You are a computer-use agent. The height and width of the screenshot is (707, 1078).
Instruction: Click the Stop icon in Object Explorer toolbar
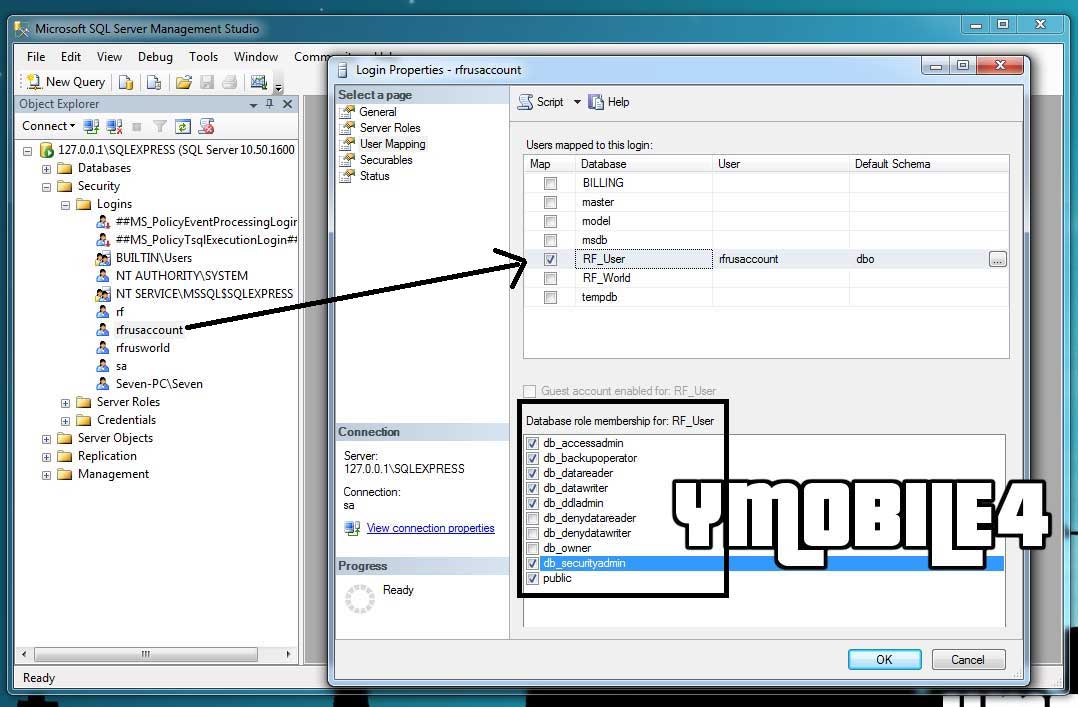pos(137,127)
